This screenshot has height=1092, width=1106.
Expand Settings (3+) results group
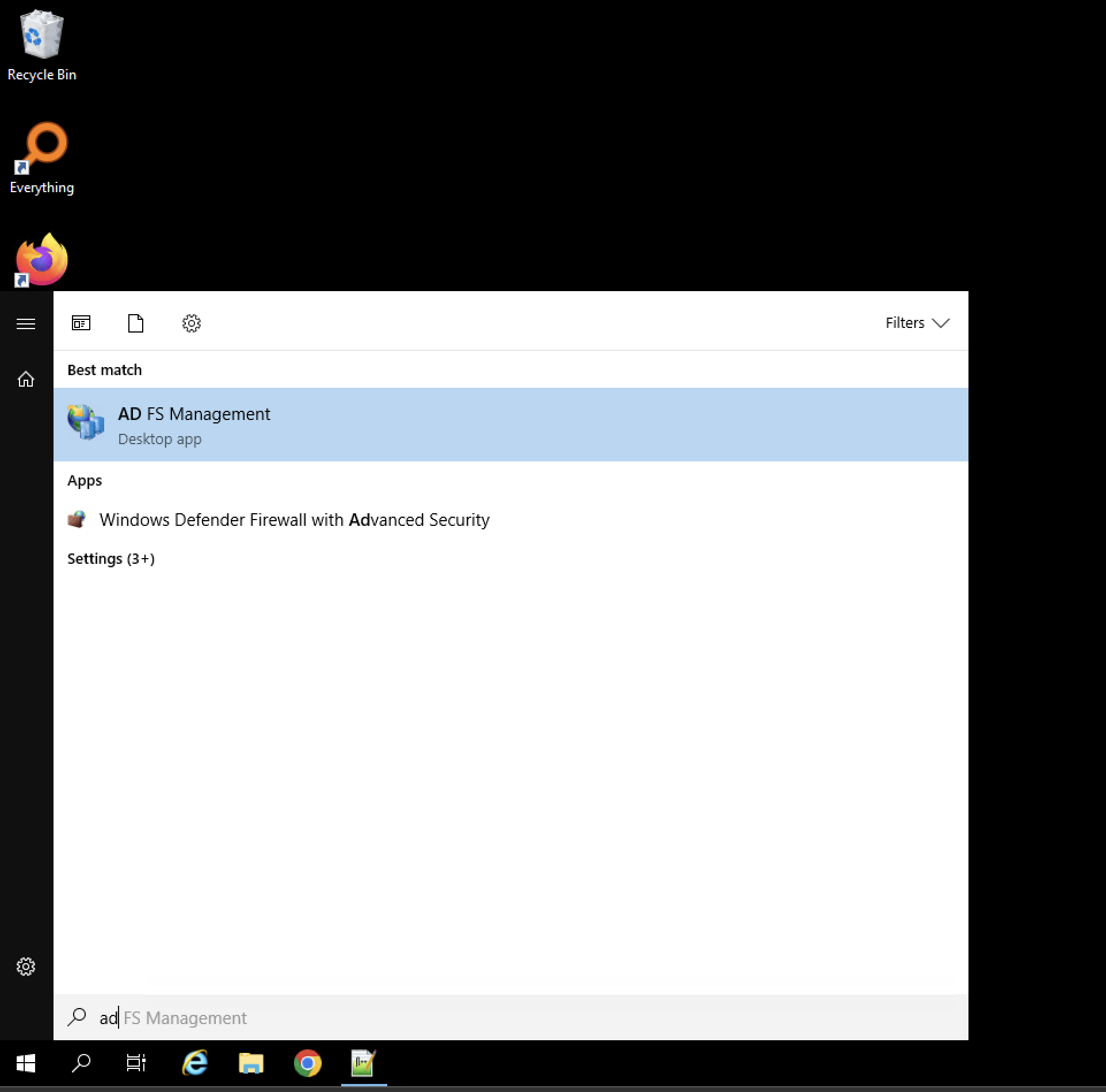(110, 559)
